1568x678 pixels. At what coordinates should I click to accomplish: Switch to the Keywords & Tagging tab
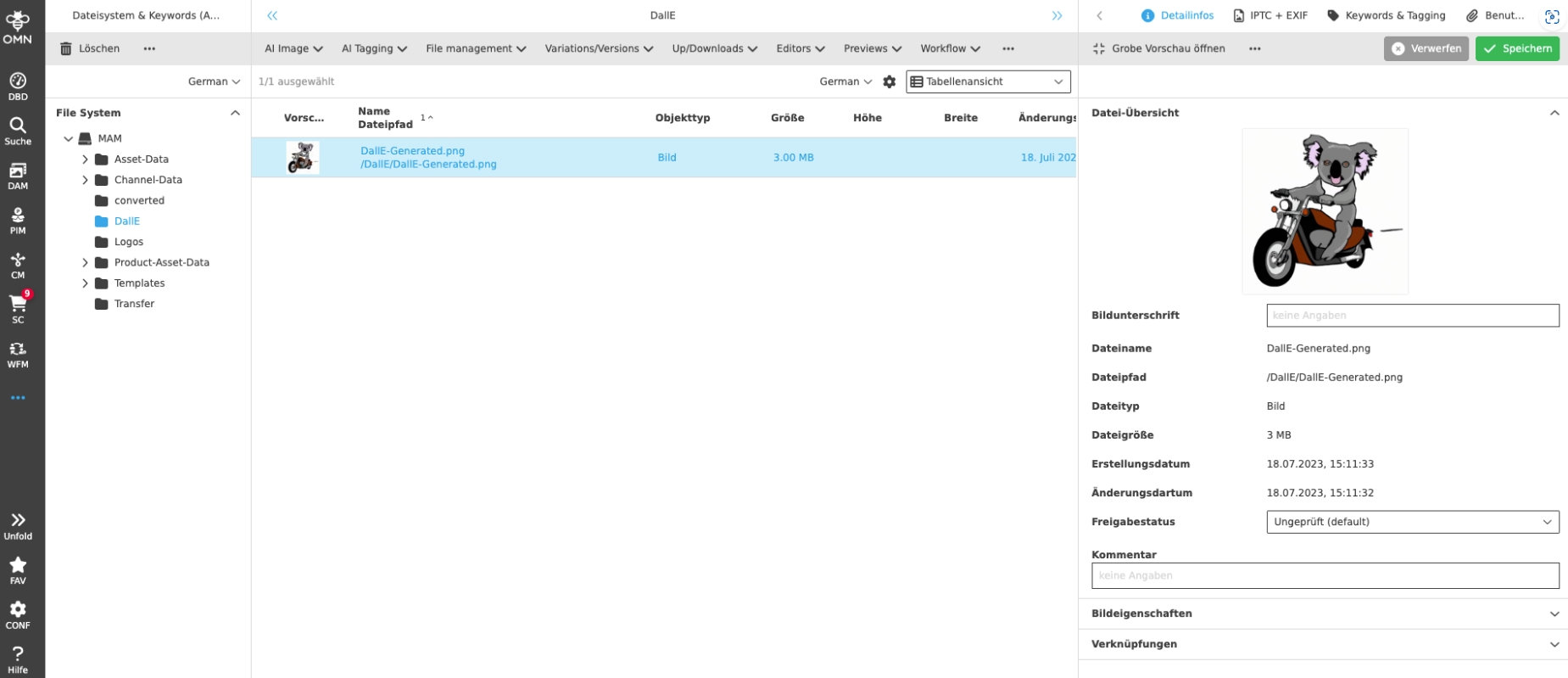pos(1387,15)
